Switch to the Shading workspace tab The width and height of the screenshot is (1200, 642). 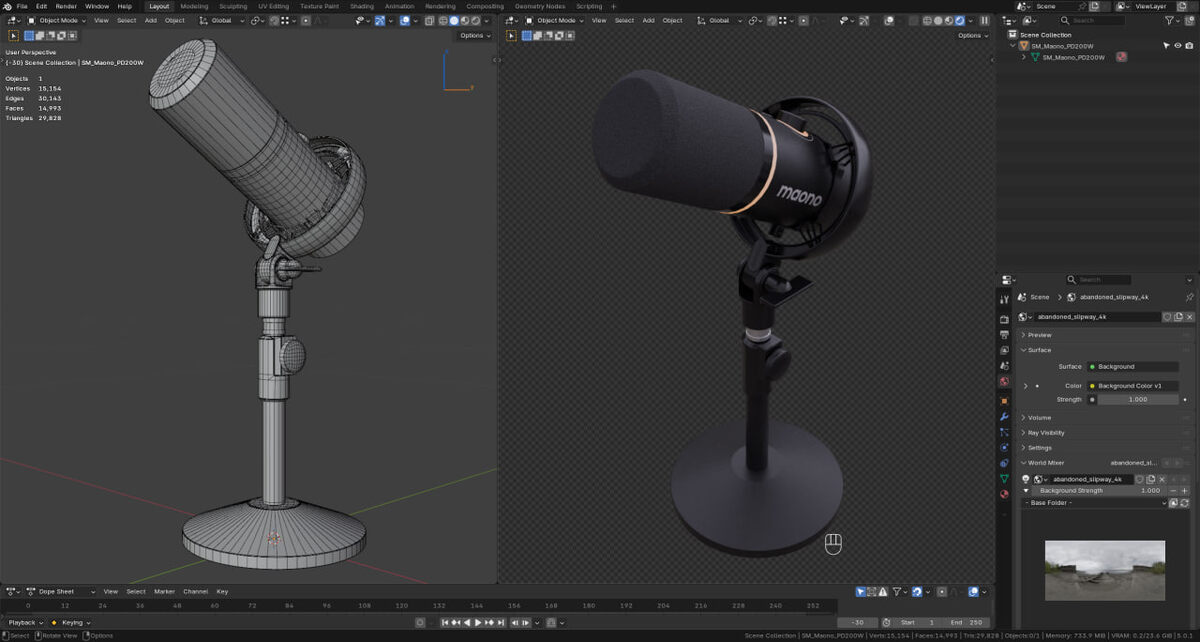click(x=362, y=6)
